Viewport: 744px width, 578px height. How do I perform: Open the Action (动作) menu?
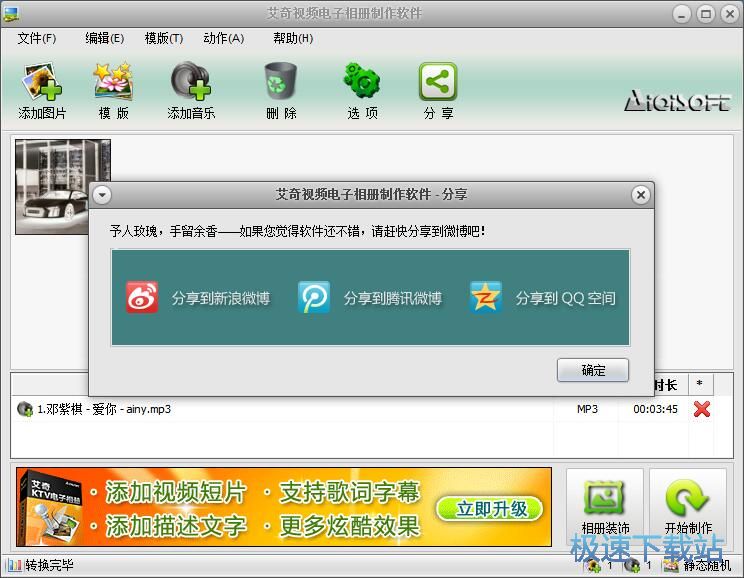click(x=224, y=38)
